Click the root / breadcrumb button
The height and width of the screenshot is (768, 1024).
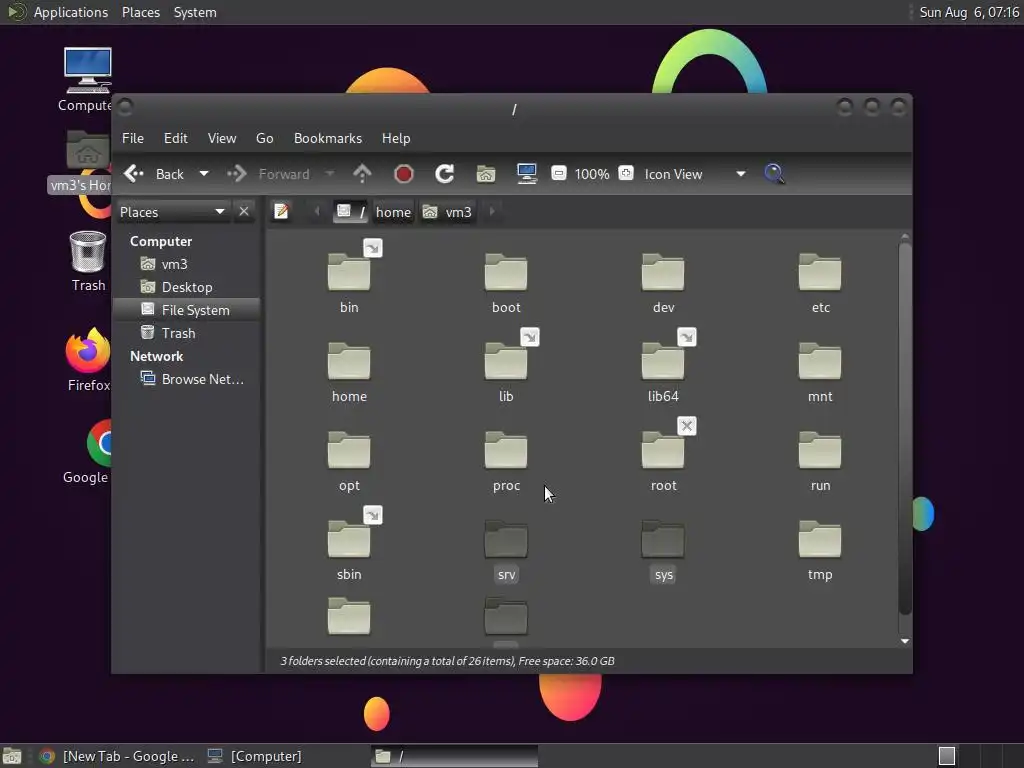tap(351, 212)
